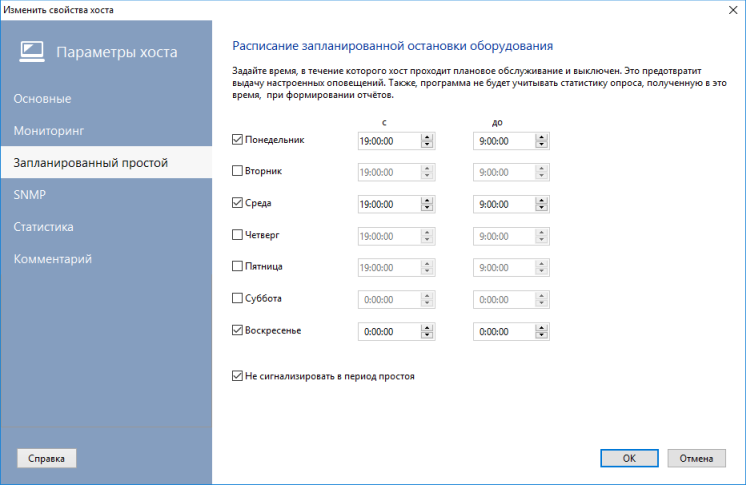Viewport: 746px width, 485px height.
Task: Click the Справка help button
Action: [47, 458]
